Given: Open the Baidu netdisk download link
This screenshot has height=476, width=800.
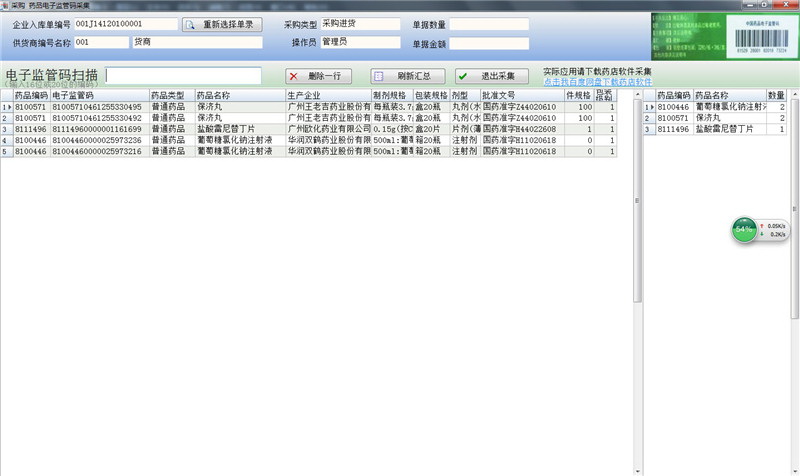Looking at the screenshot, I should point(597,82).
